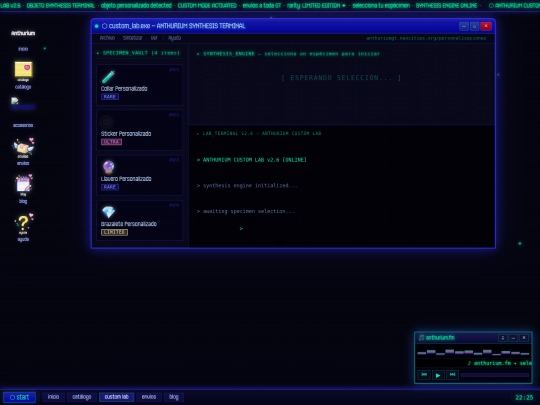Click the SPECIMEN_VAULT header
Image resolution: width=540 pixels, height=405 pixels.
pyautogui.click(x=138, y=53)
